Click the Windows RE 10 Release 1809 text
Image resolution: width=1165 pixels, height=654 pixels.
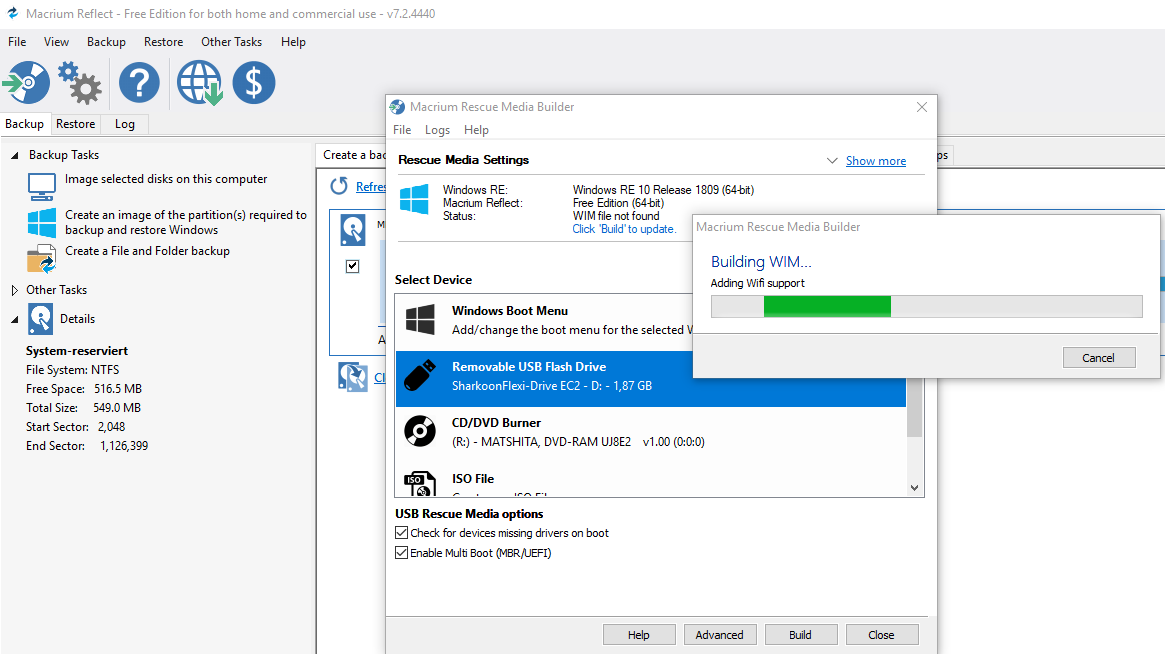pos(663,190)
